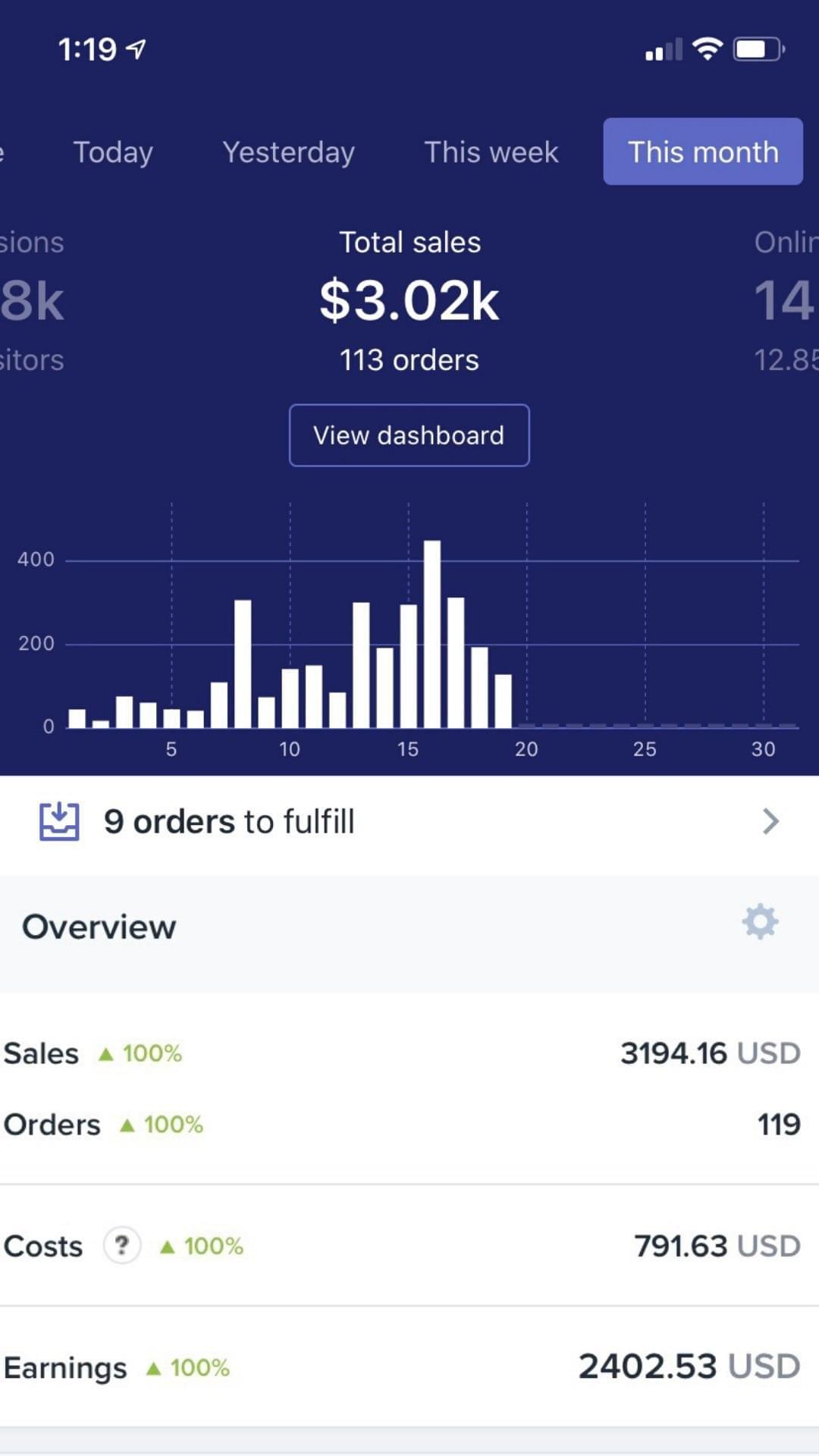Viewport: 819px width, 1456px height.
Task: Select the This week tab
Action: pos(491,152)
